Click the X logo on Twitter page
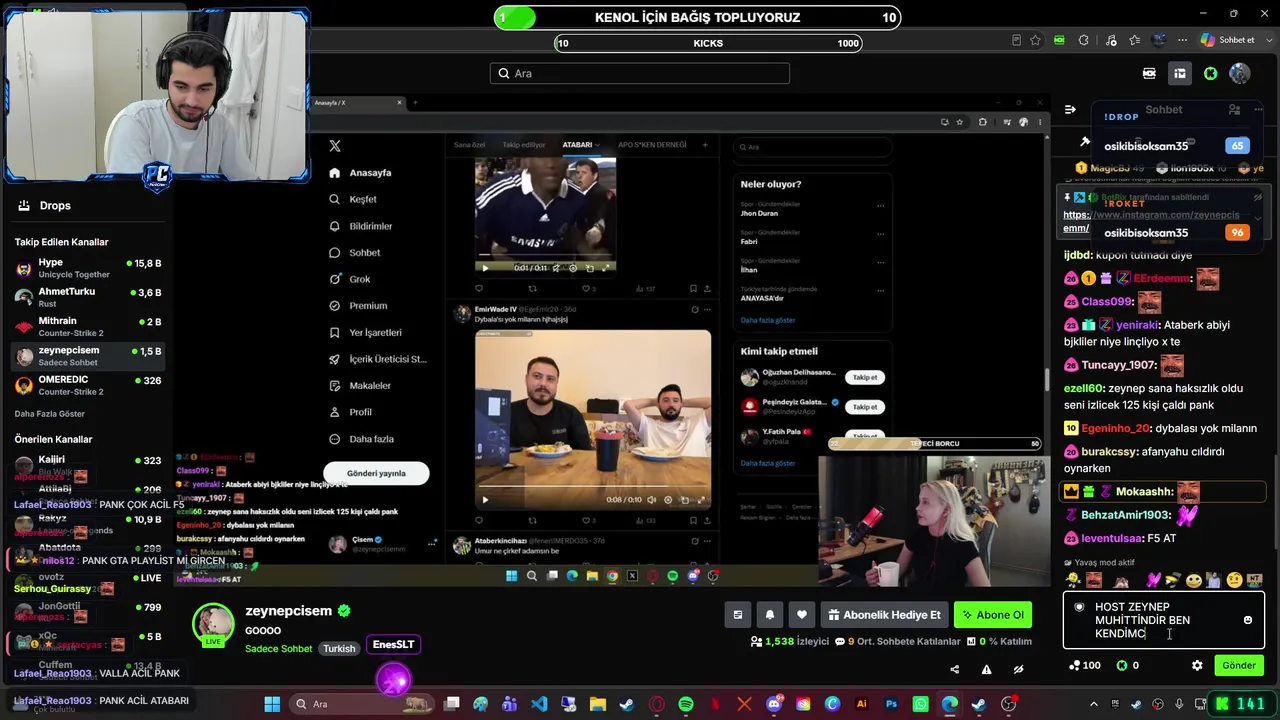This screenshot has width=1280, height=720. tap(335, 146)
